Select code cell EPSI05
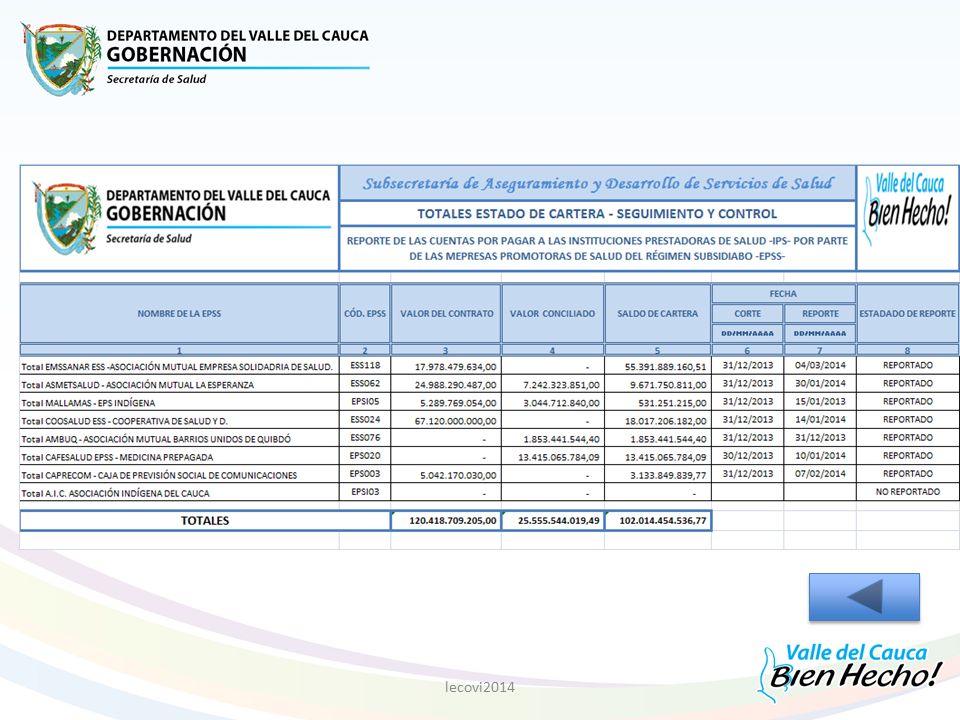This screenshot has height=720, width=960. (x=365, y=402)
